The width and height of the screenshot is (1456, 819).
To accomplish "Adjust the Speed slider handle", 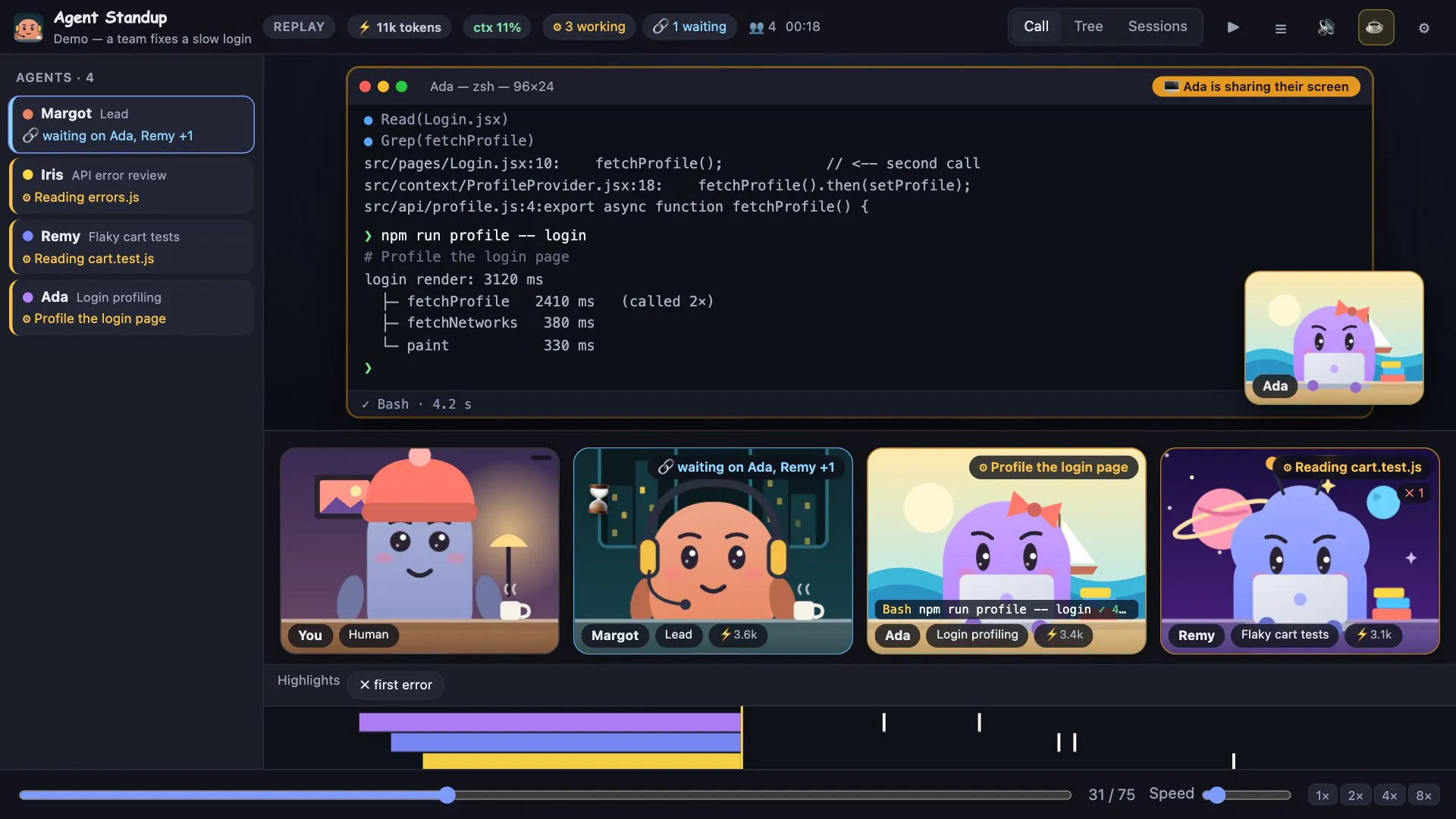I will [x=1216, y=795].
